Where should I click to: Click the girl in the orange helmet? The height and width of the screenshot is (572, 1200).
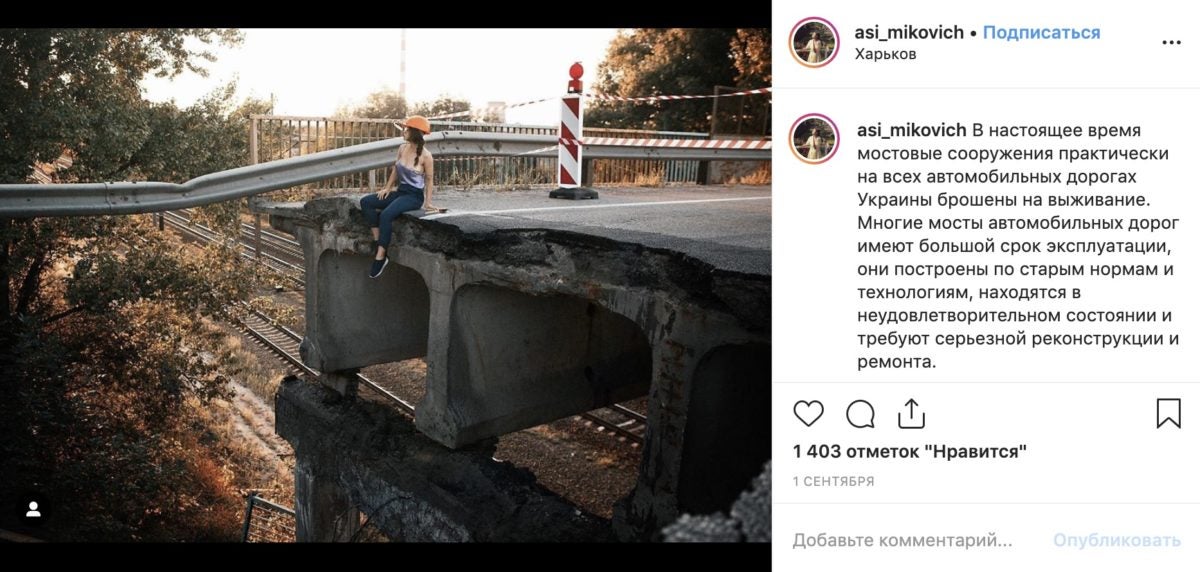coord(403,190)
